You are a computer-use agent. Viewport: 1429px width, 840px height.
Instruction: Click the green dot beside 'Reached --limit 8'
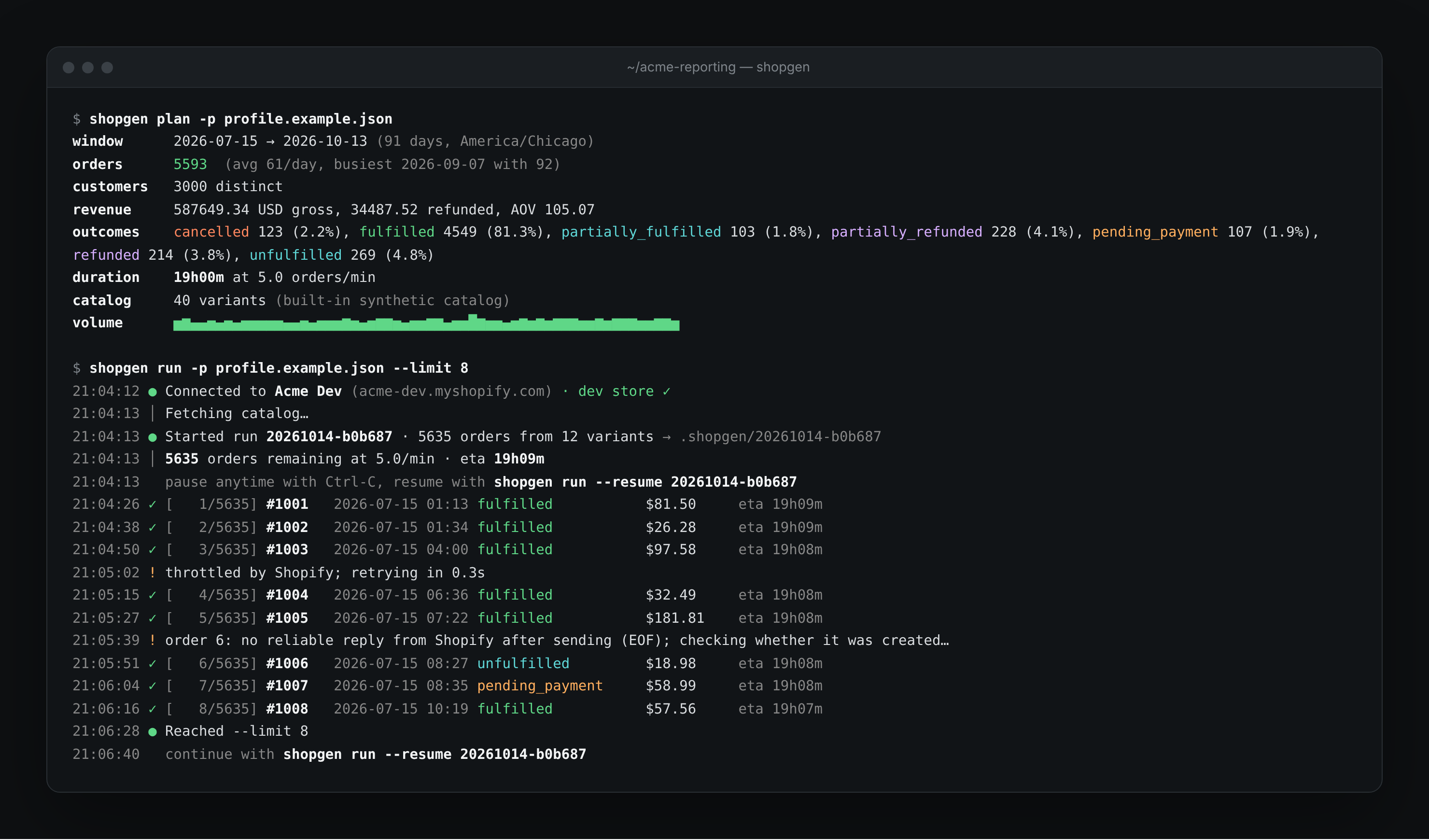(x=152, y=732)
